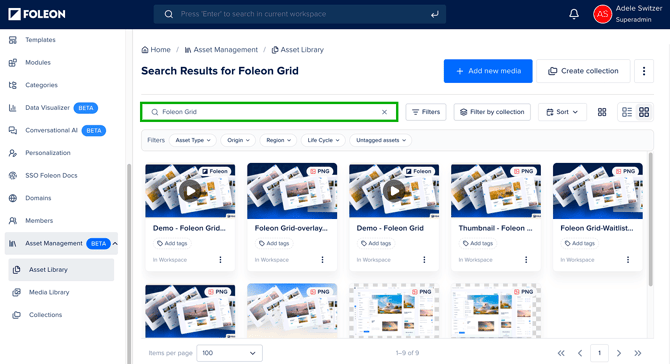Screen dimensions: 670x364
Task: Play the Demo - Foleon Grid... first video
Action: (x=190, y=191)
